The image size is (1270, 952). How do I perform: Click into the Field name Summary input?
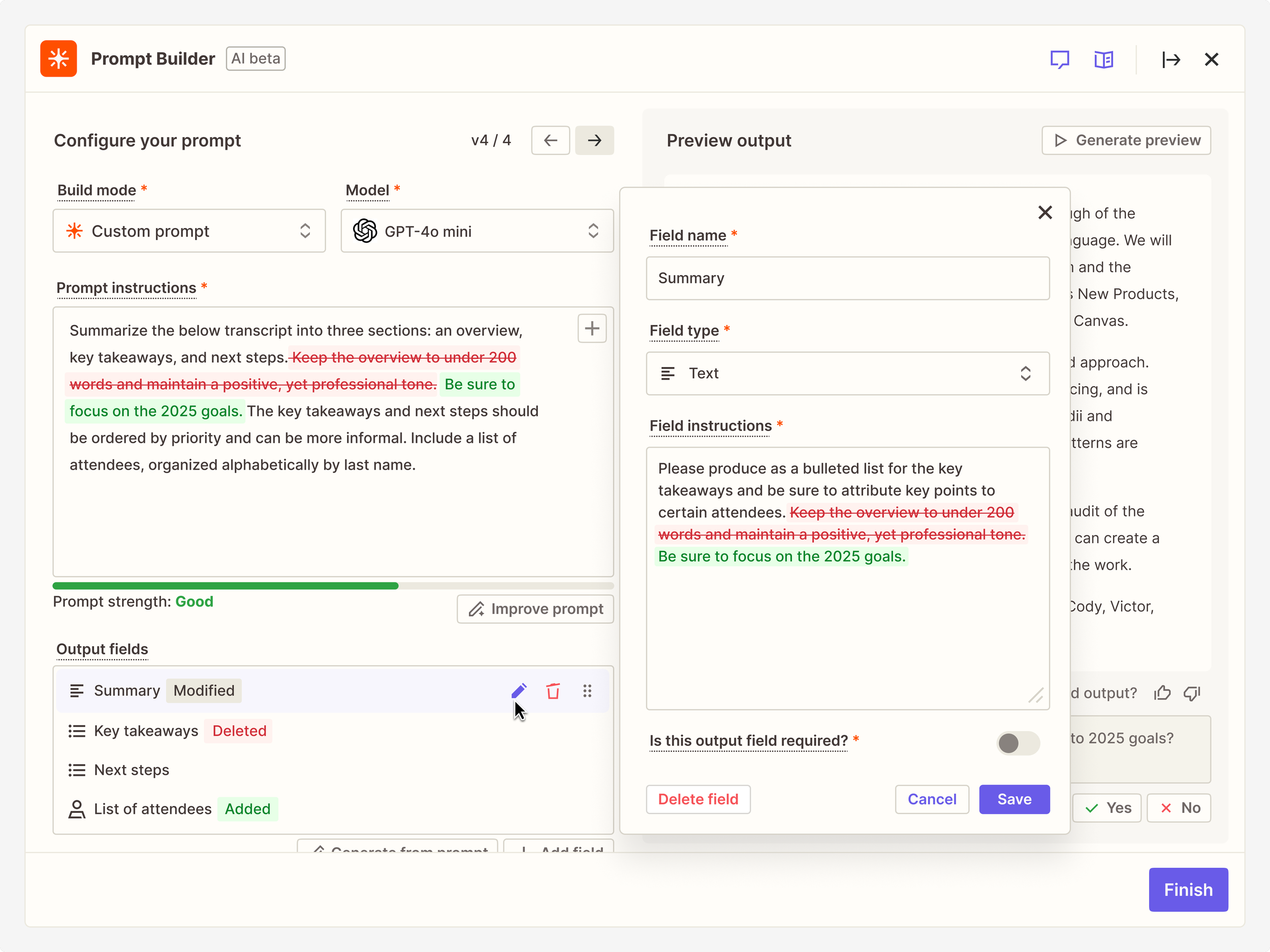click(847, 278)
